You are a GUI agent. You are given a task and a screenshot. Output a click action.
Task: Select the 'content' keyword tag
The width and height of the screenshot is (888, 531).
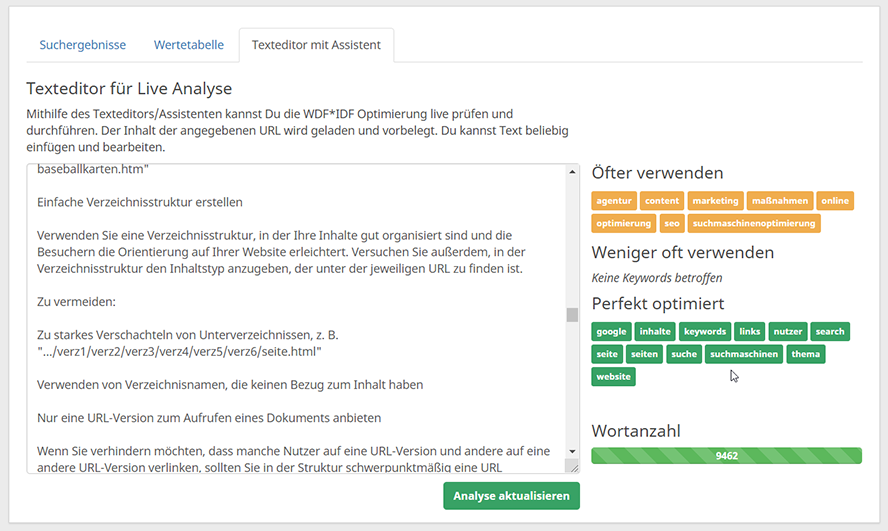[662, 201]
